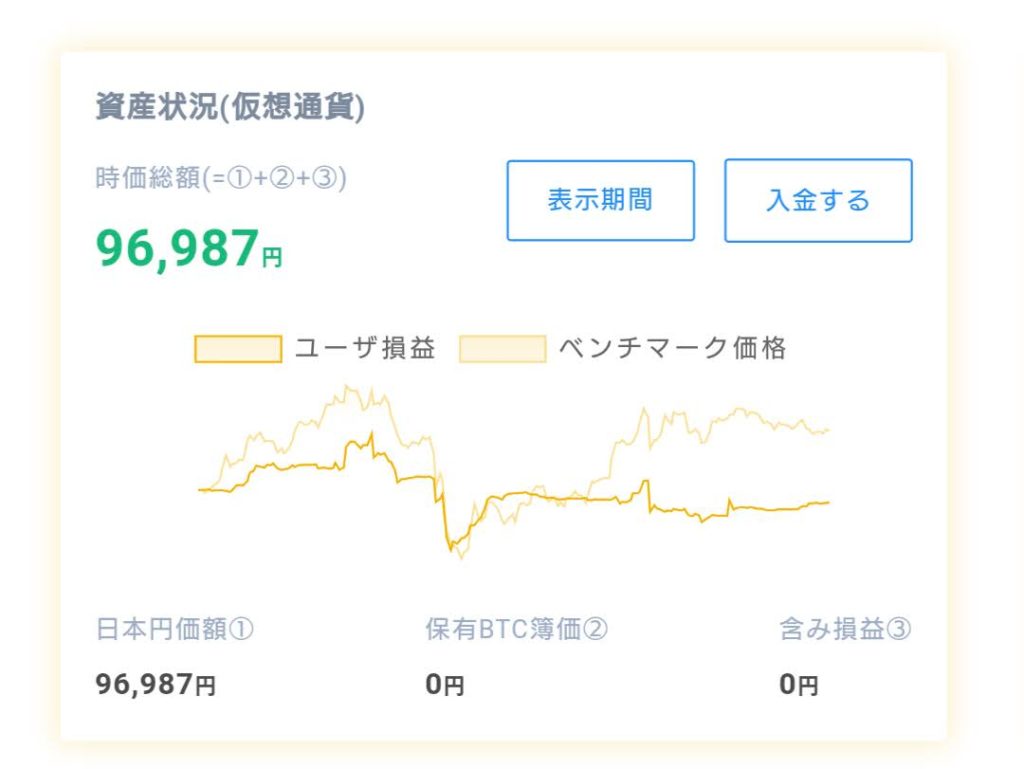Viewport: 1024px width, 769px height.
Task: Click the 表示期間 button
Action: click(600, 200)
